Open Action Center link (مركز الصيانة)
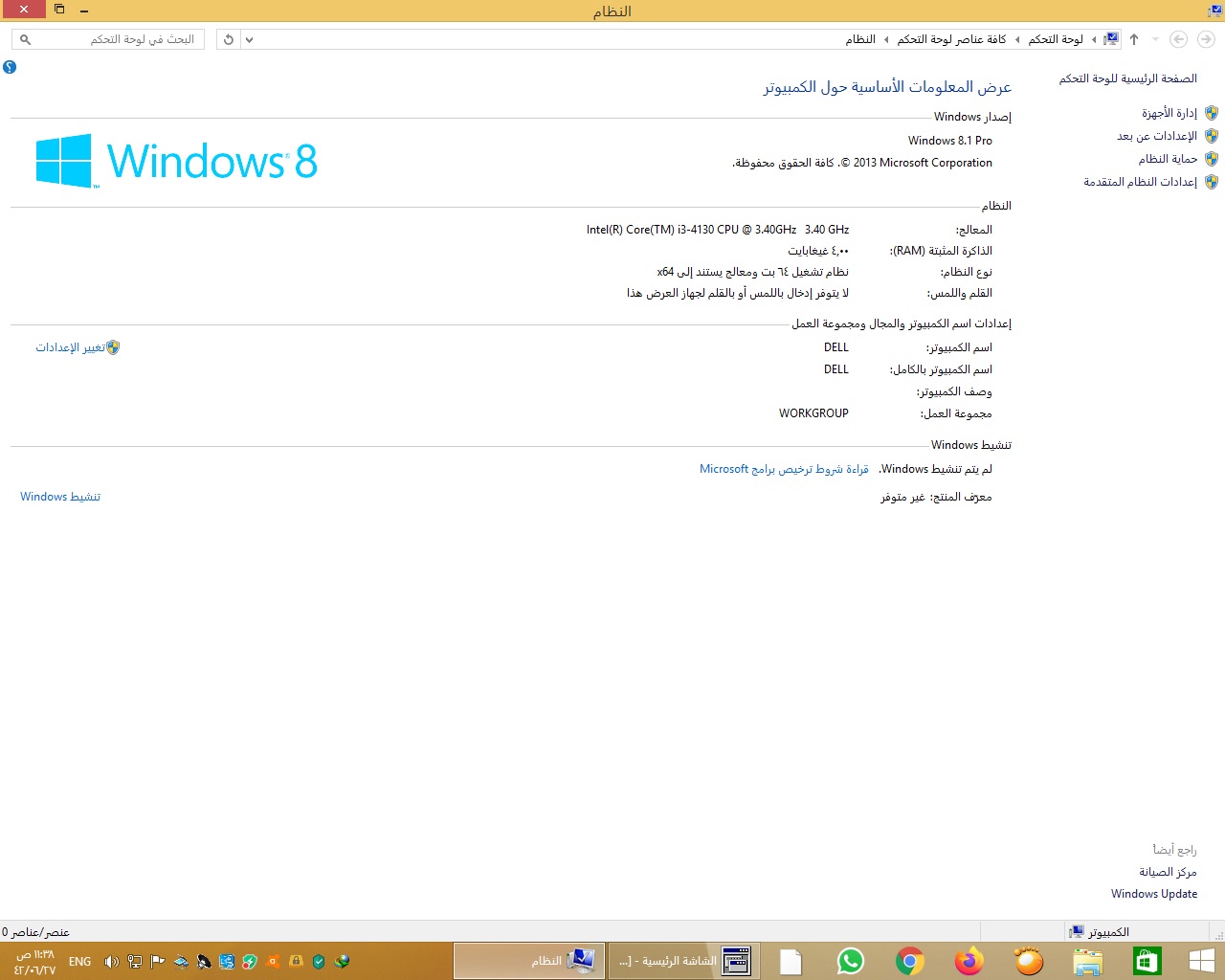This screenshot has height=980, width=1225. (1168, 872)
